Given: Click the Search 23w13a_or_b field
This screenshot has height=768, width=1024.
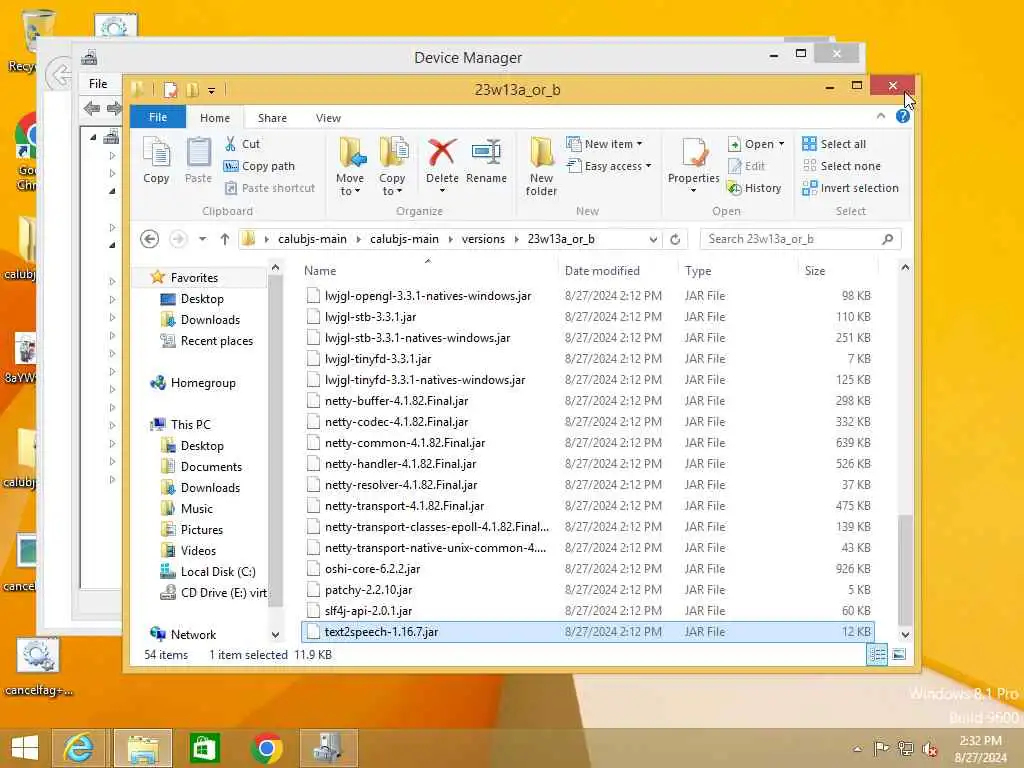Looking at the screenshot, I should click(x=792, y=239).
